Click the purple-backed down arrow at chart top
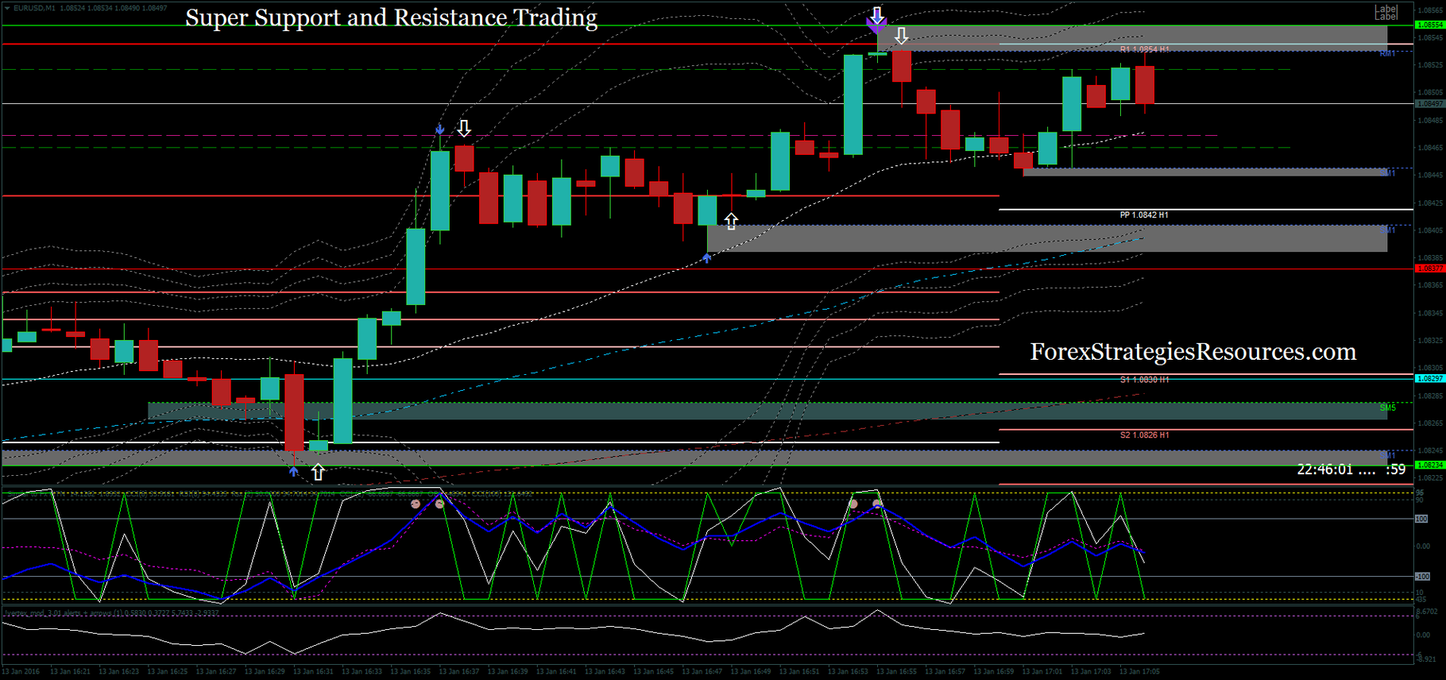The height and width of the screenshot is (680, 1446). point(877,18)
